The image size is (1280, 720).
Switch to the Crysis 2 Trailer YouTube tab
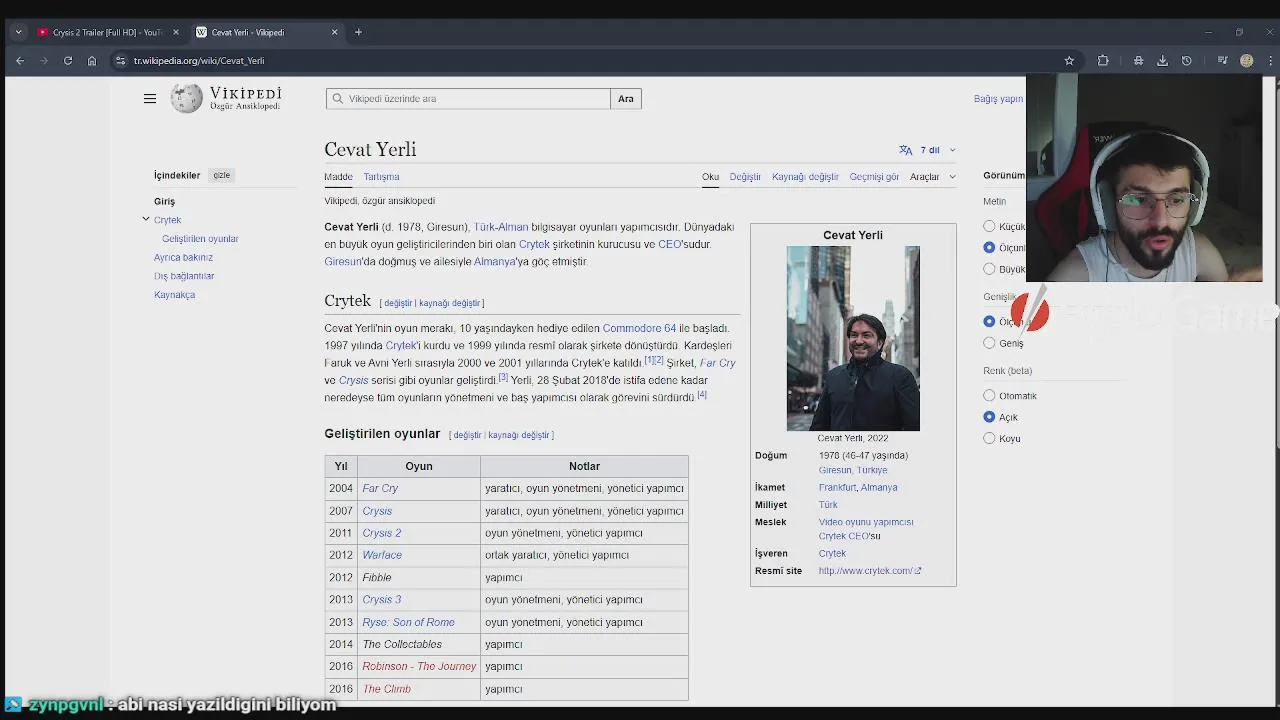105,32
